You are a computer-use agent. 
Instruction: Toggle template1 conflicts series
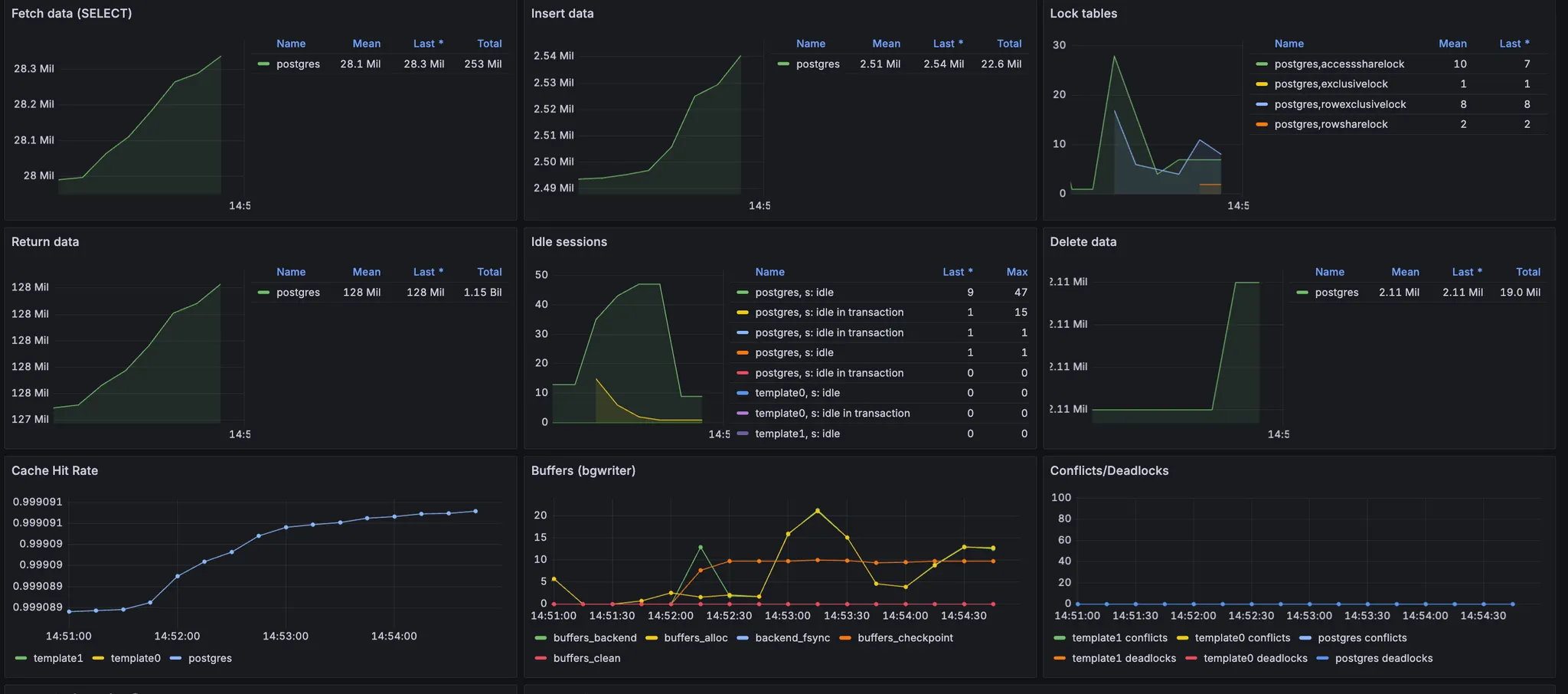(x=1119, y=637)
